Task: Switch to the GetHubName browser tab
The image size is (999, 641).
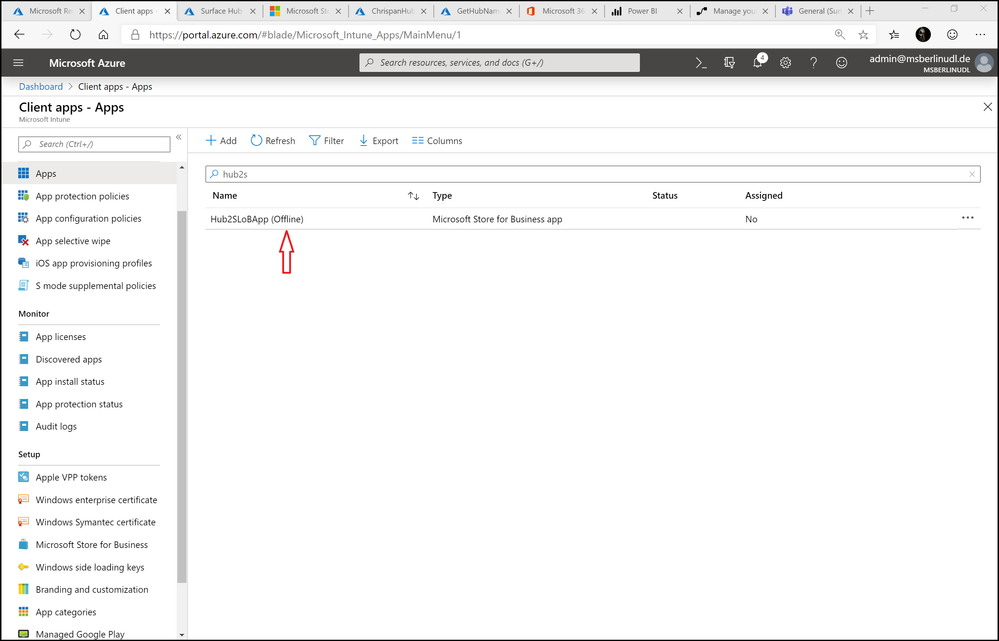Action: [477, 11]
